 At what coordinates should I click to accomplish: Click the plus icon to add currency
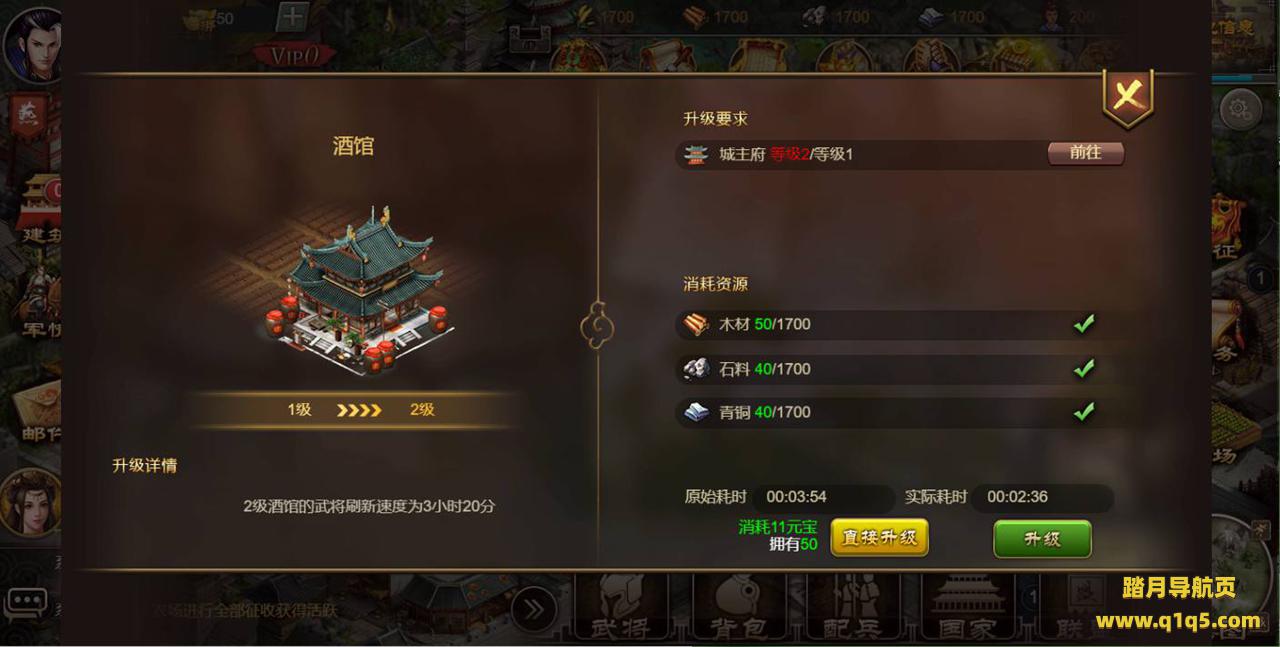(291, 17)
